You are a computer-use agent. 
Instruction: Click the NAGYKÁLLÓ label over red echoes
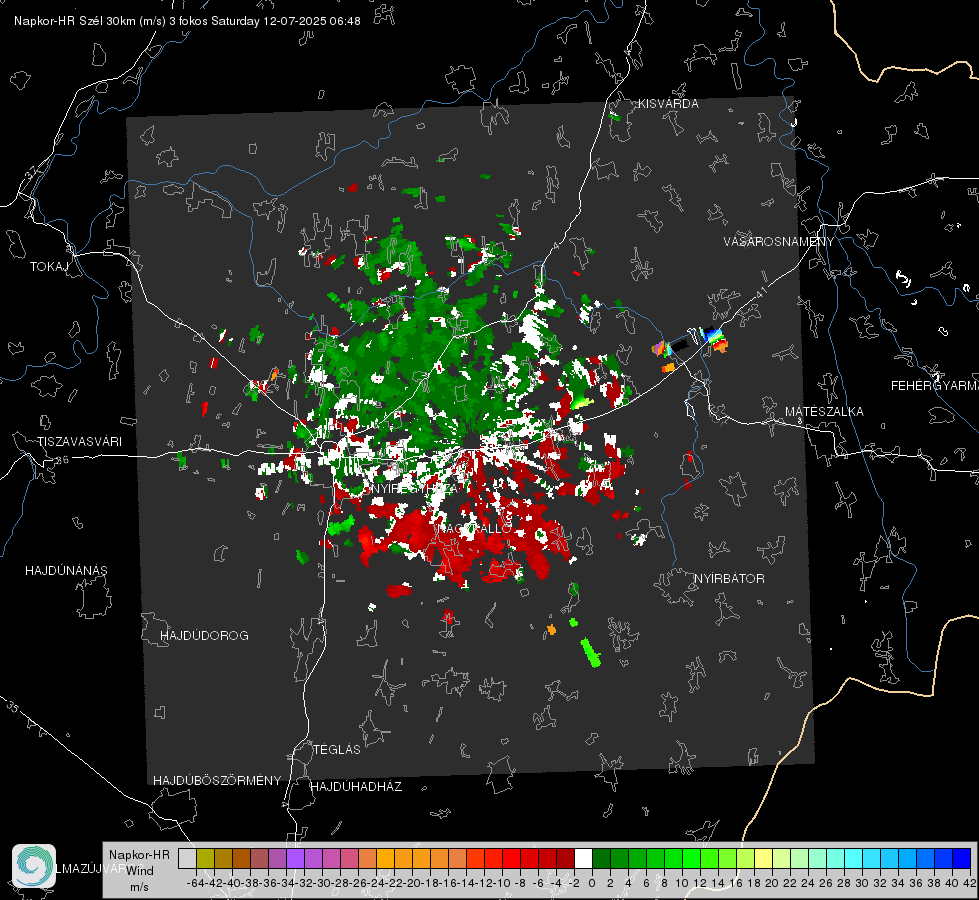(475, 528)
